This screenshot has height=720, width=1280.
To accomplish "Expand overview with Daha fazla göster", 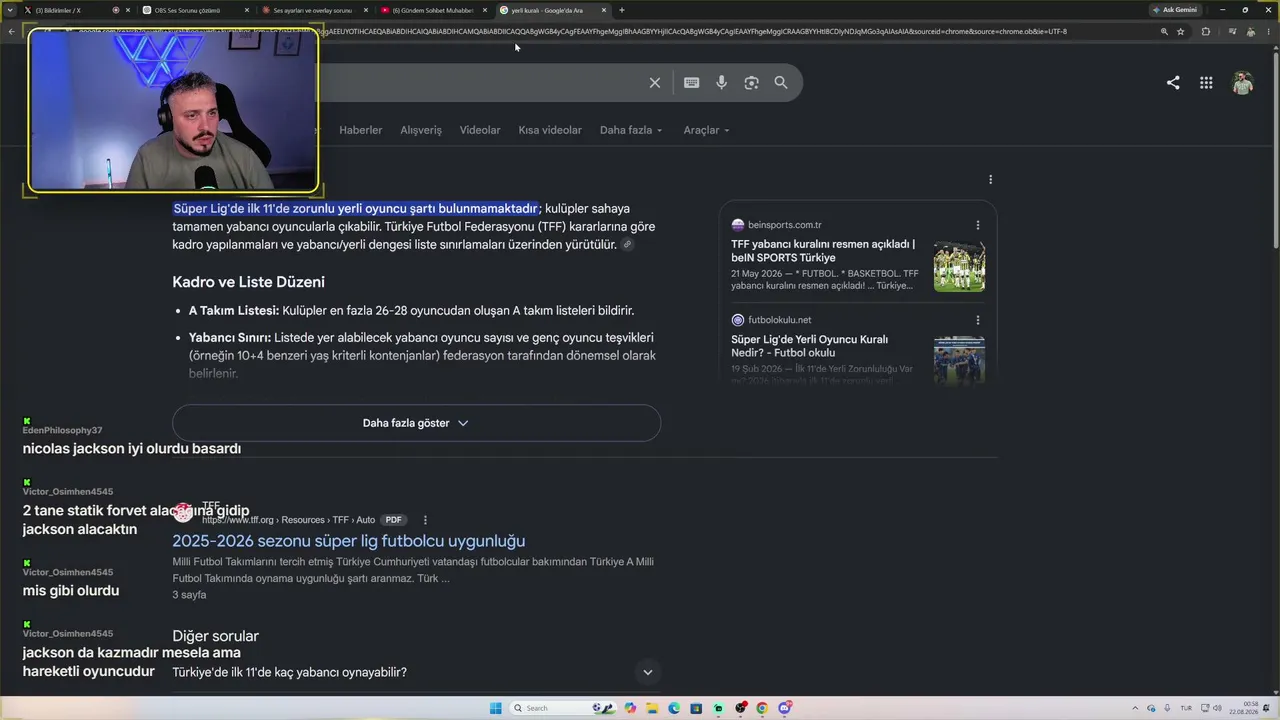I will [416, 423].
